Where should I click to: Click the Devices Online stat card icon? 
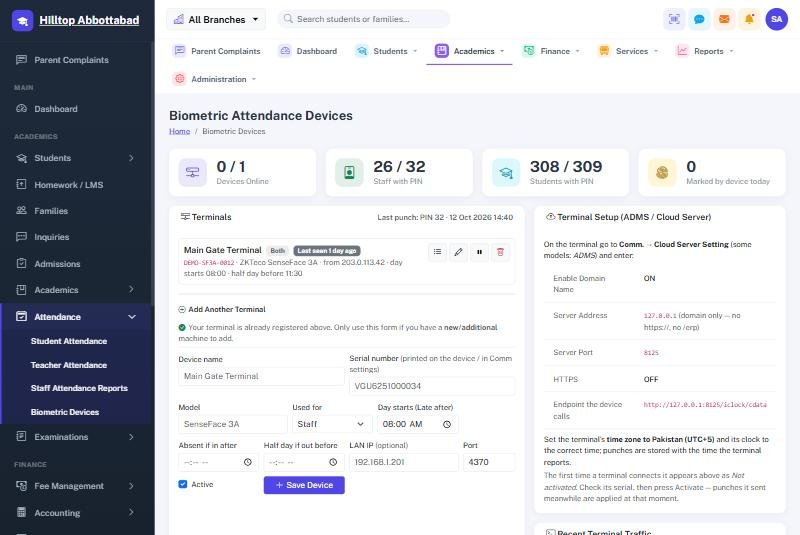(192, 172)
